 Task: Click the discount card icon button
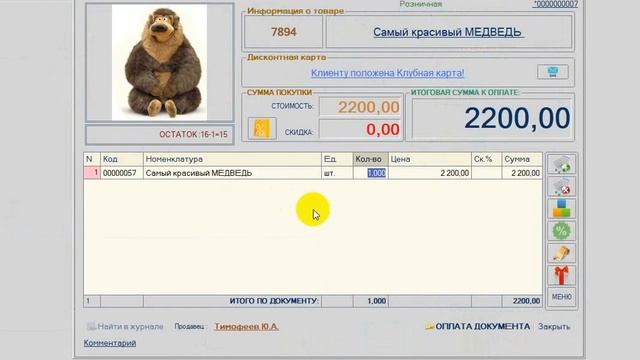[x=553, y=72]
